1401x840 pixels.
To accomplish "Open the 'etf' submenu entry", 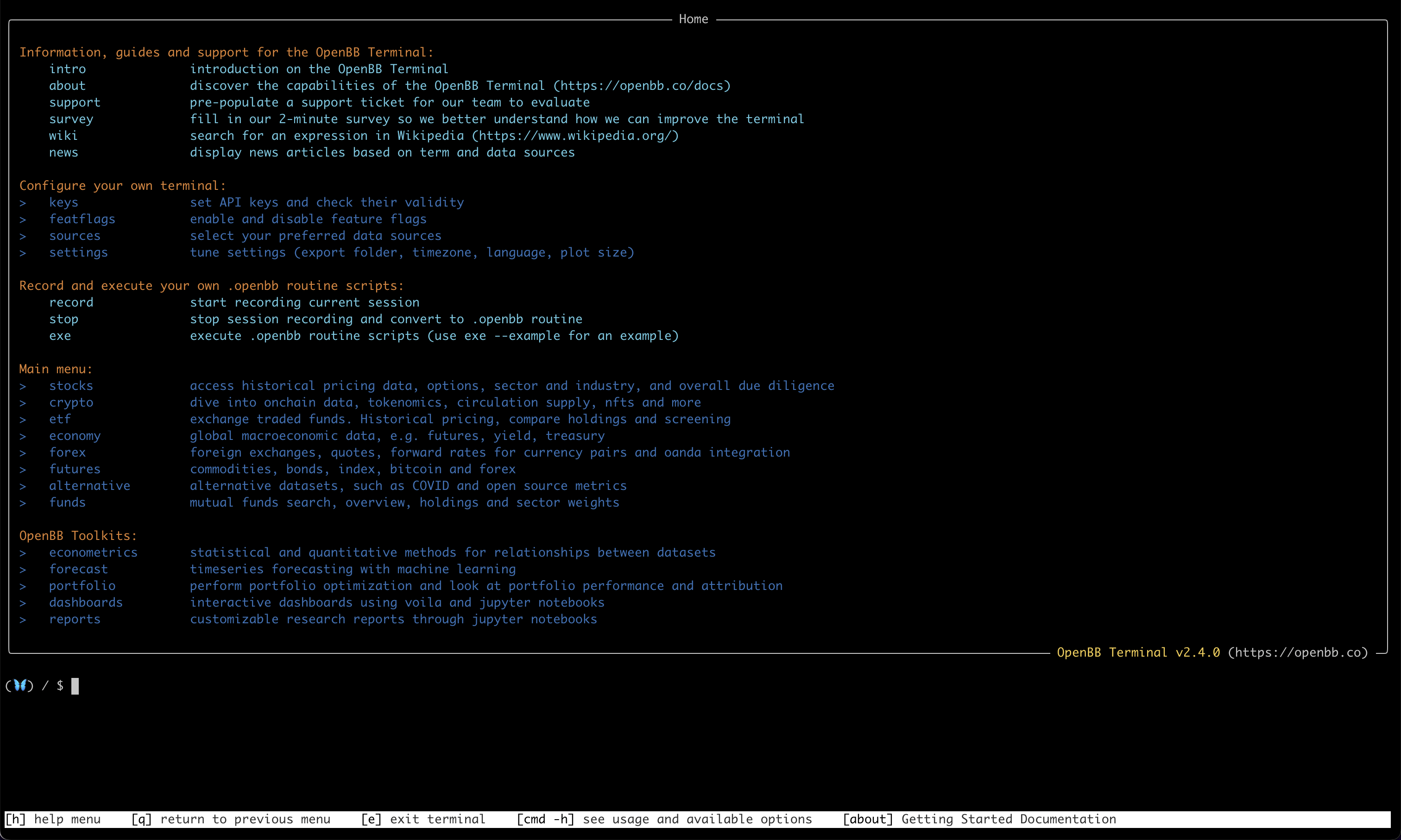I will (60, 419).
